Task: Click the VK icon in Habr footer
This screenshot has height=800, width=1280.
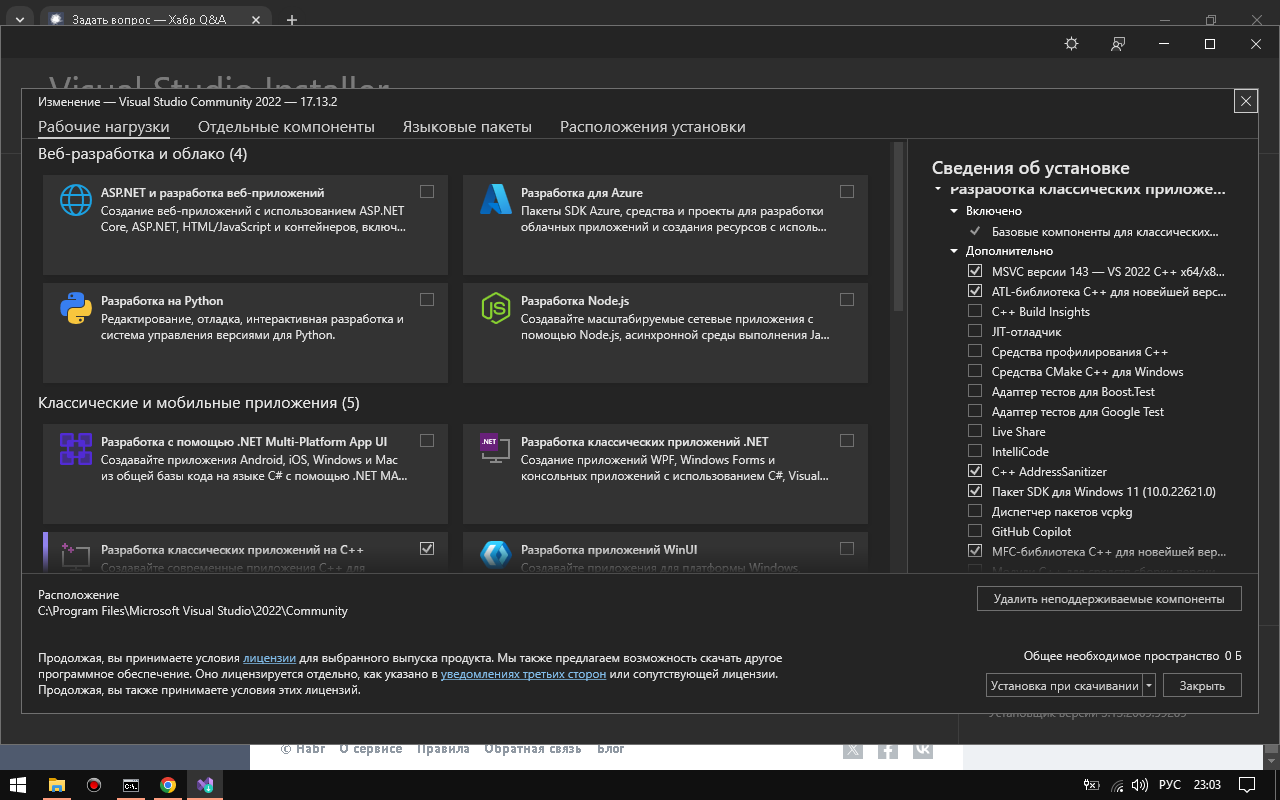Action: point(922,749)
